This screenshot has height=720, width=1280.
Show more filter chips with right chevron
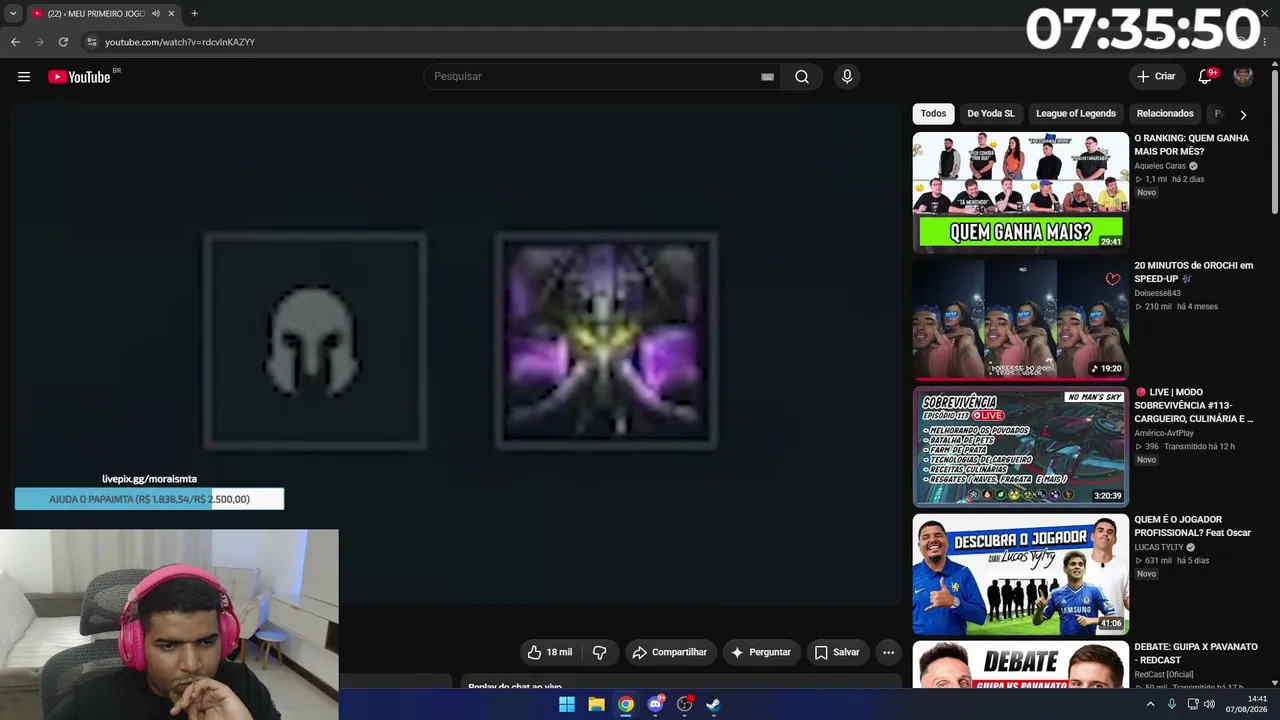(x=1243, y=114)
